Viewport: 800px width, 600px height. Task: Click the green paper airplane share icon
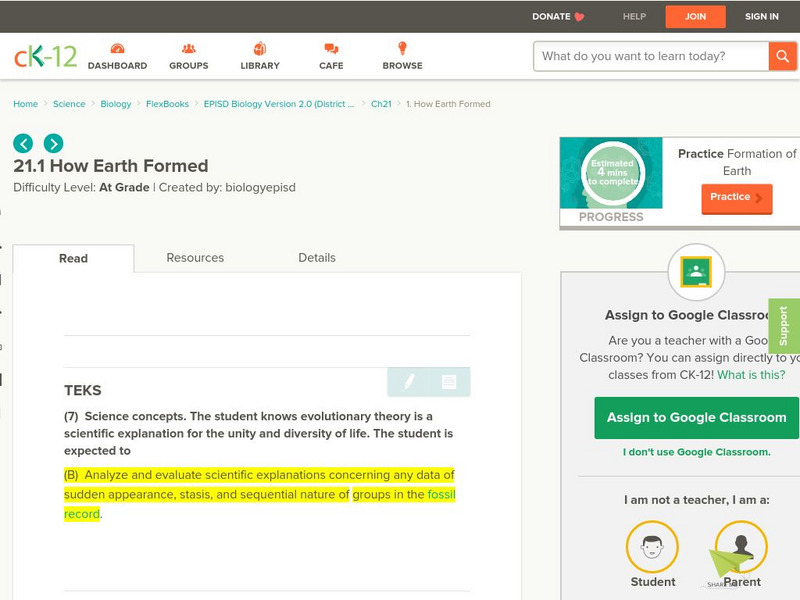tap(730, 565)
